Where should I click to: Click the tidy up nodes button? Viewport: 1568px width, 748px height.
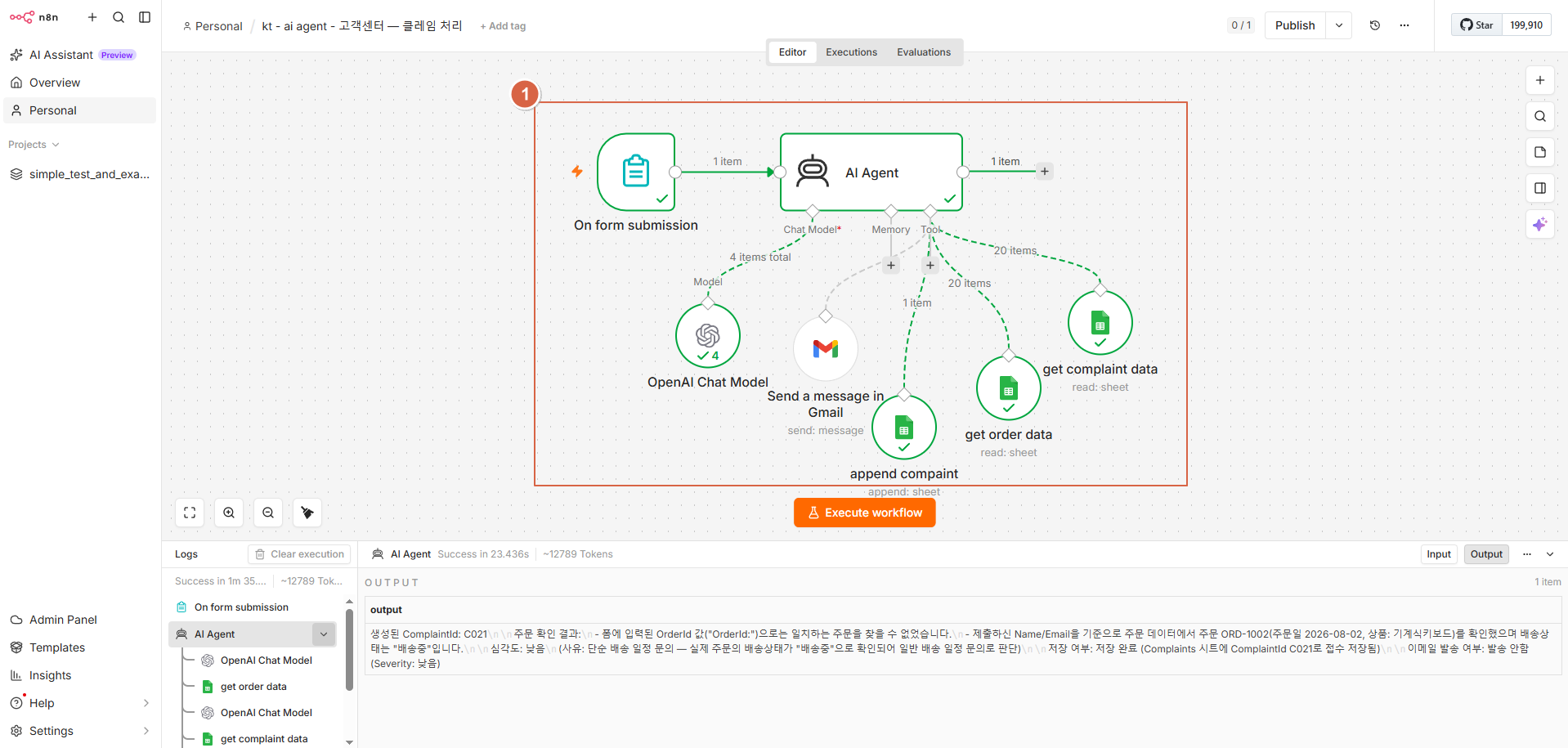[307, 513]
